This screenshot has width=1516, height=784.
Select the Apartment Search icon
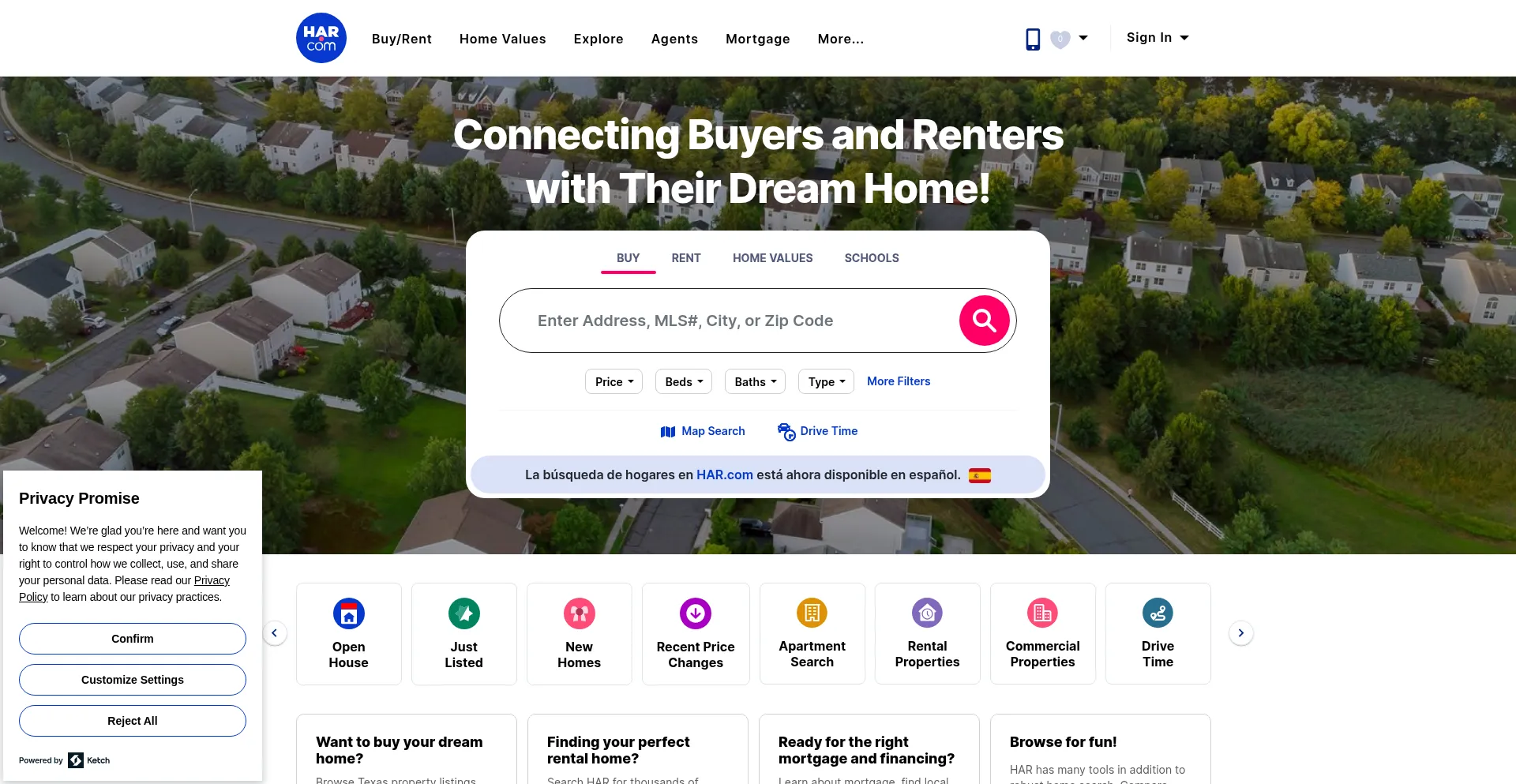tap(812, 613)
